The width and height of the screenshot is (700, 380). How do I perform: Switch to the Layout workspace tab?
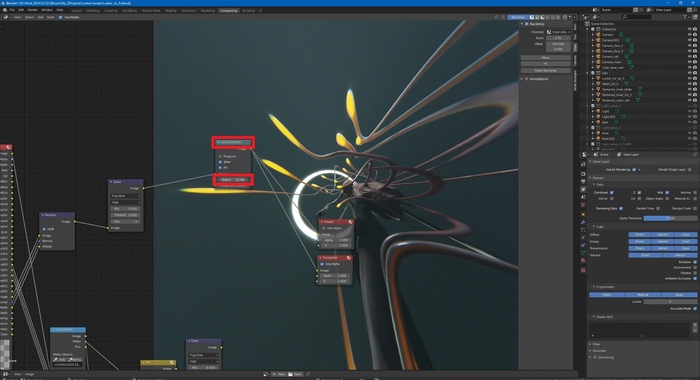[x=76, y=10]
